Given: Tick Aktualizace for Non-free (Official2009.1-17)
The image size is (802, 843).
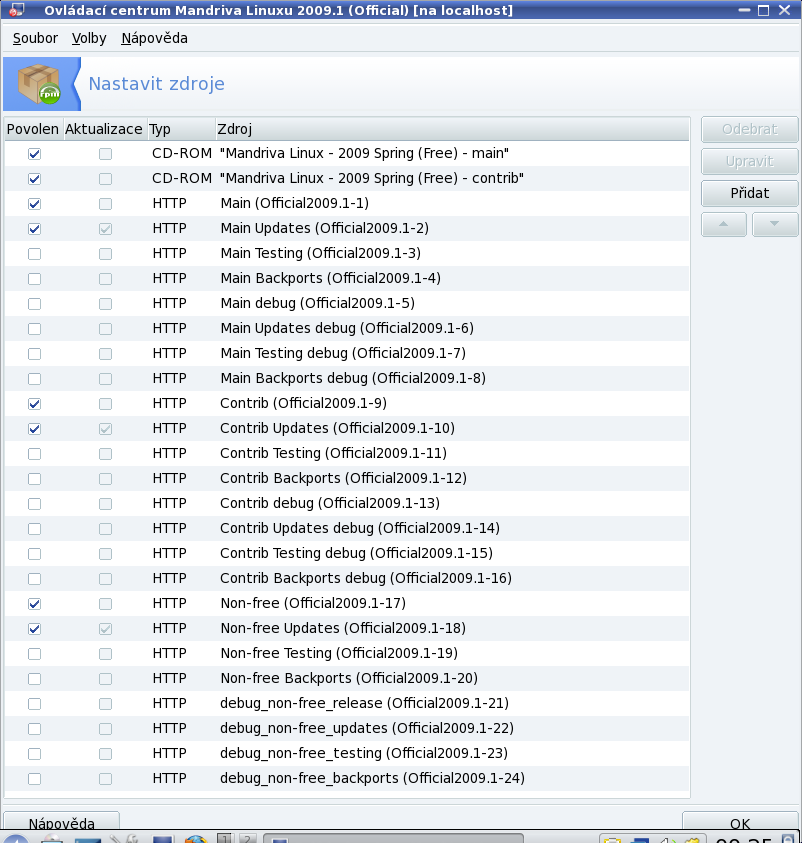Looking at the screenshot, I should coord(105,604).
